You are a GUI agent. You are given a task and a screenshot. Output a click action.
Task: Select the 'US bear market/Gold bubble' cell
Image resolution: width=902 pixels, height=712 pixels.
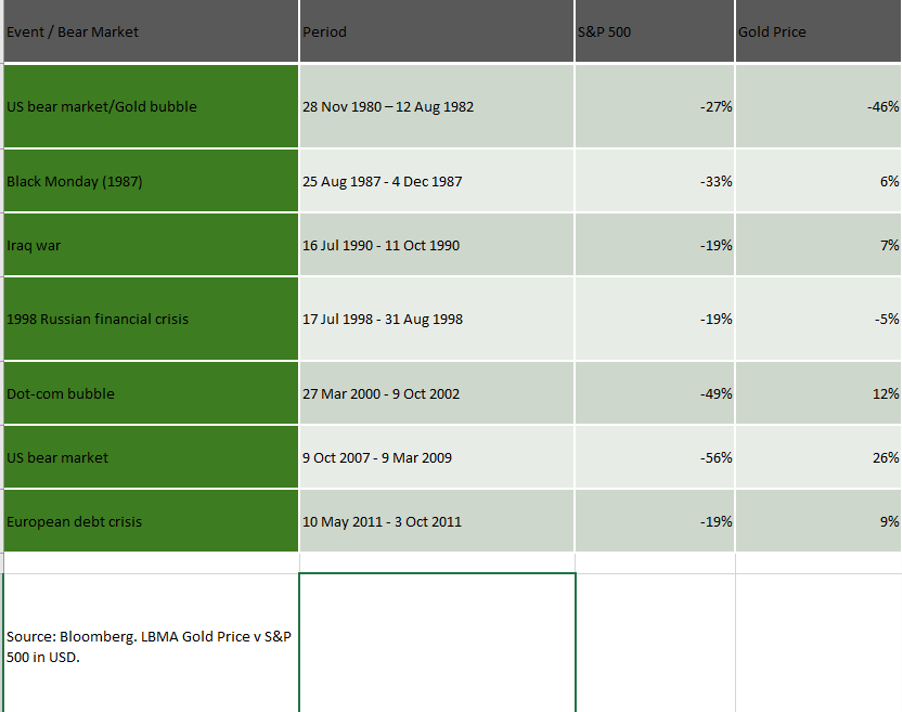tap(150, 107)
